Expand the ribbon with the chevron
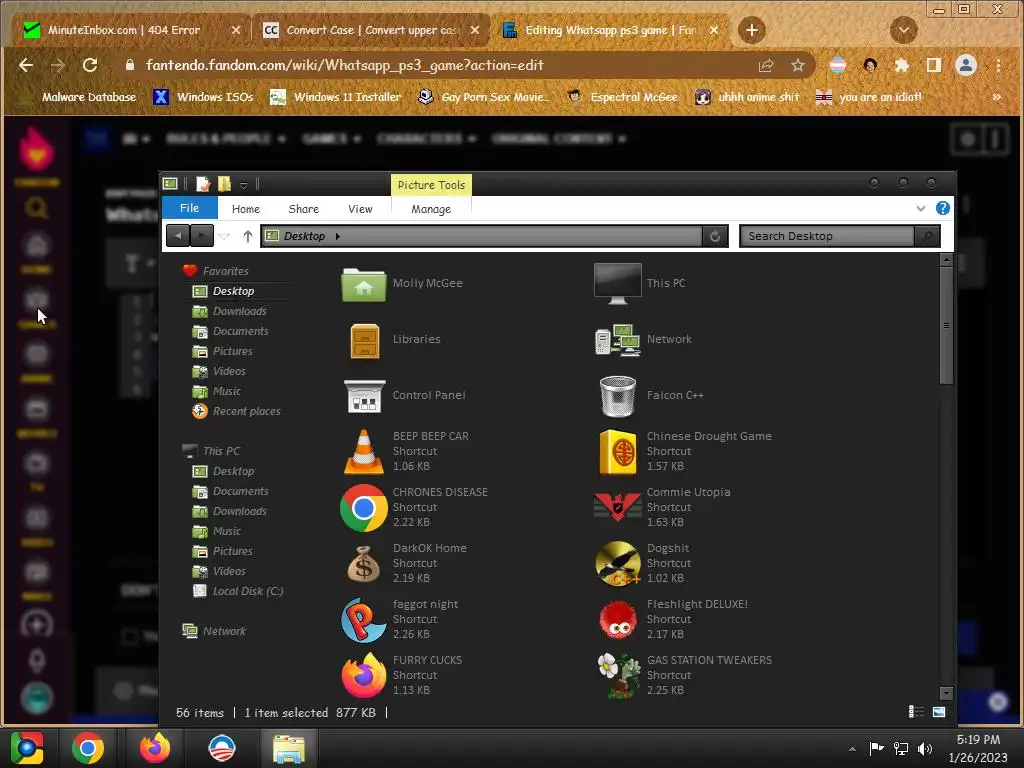Image resolution: width=1024 pixels, height=768 pixels. (x=921, y=208)
